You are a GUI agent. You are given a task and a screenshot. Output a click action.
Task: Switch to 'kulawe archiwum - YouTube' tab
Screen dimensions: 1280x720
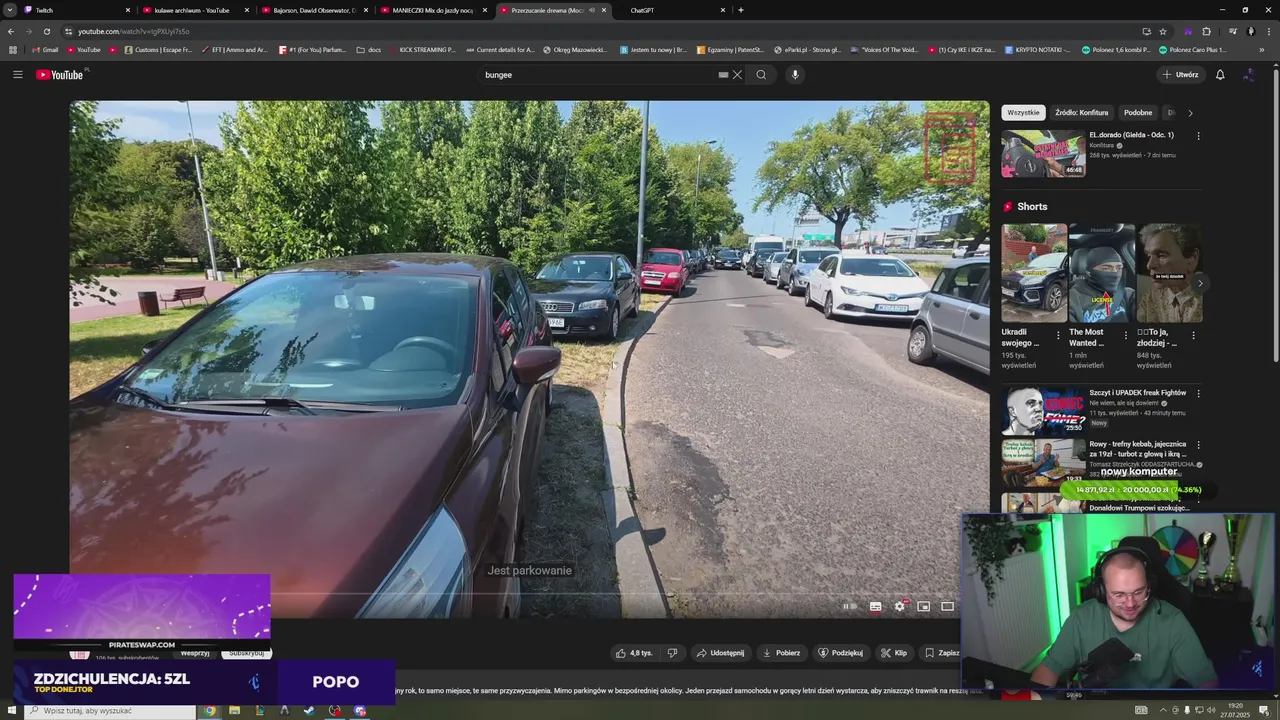pos(195,10)
